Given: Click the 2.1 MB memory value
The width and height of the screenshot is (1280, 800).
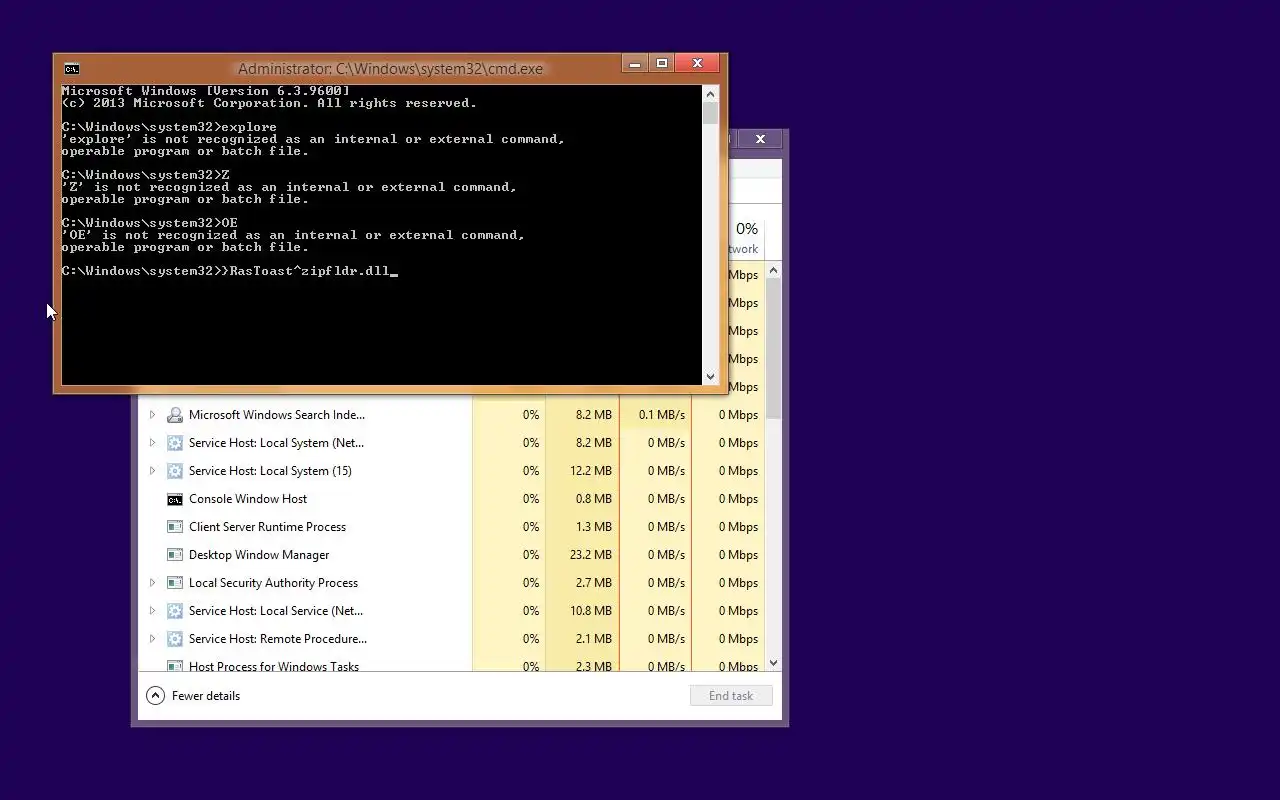Looking at the screenshot, I should click(593, 639).
